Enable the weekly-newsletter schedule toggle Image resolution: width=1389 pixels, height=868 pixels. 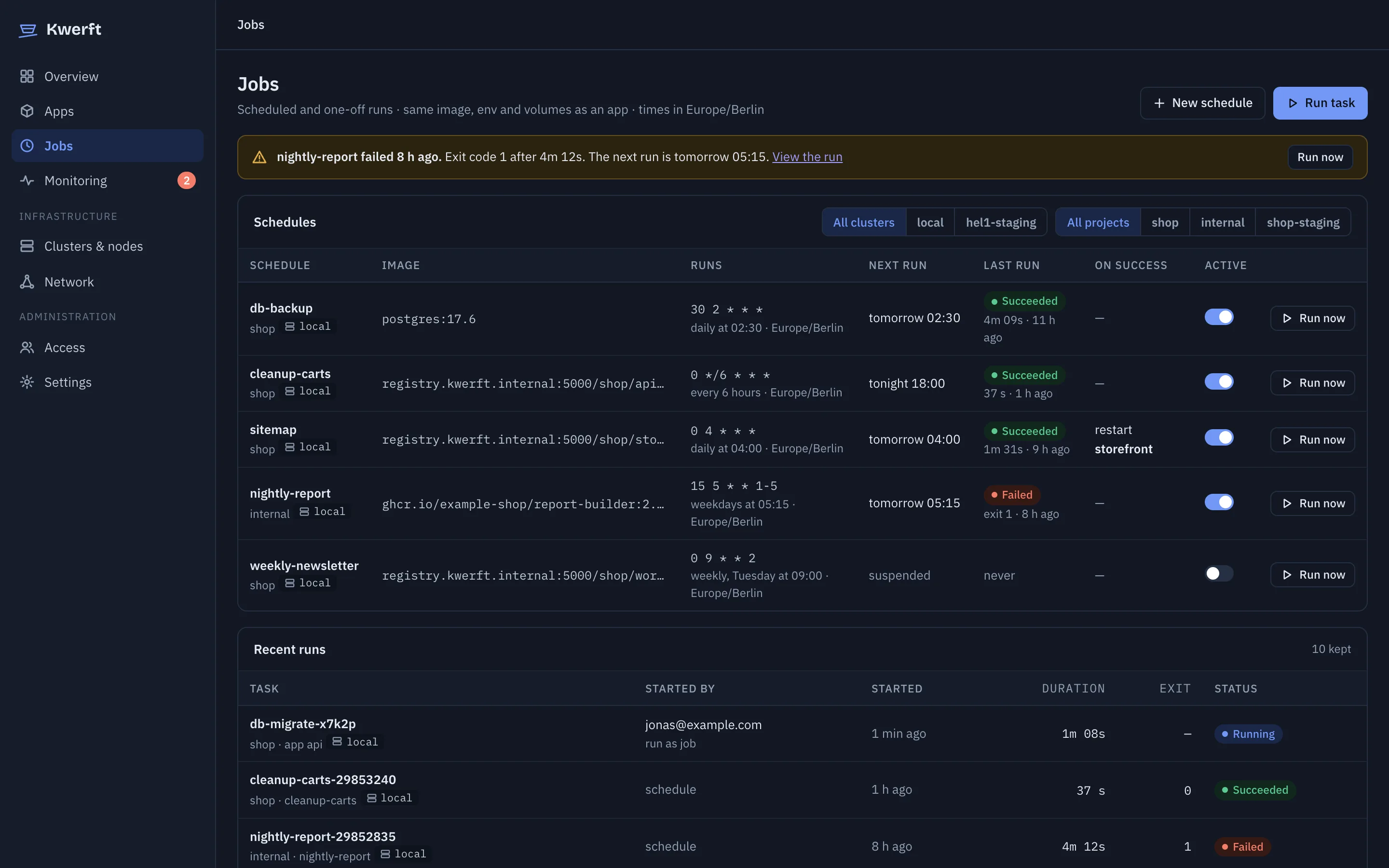(1219, 574)
